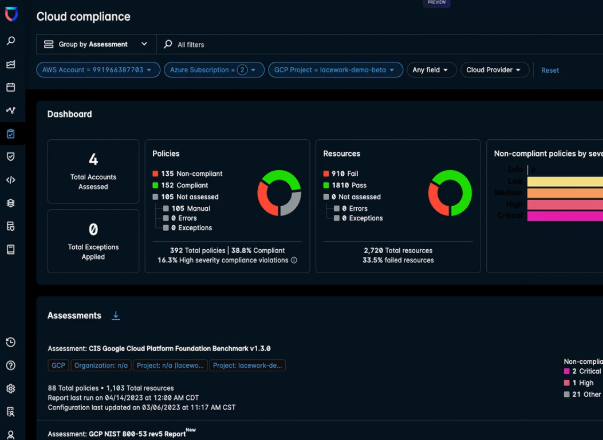This screenshot has height=440, width=603.
Task: Click Reset to clear filters
Action: tap(550, 70)
